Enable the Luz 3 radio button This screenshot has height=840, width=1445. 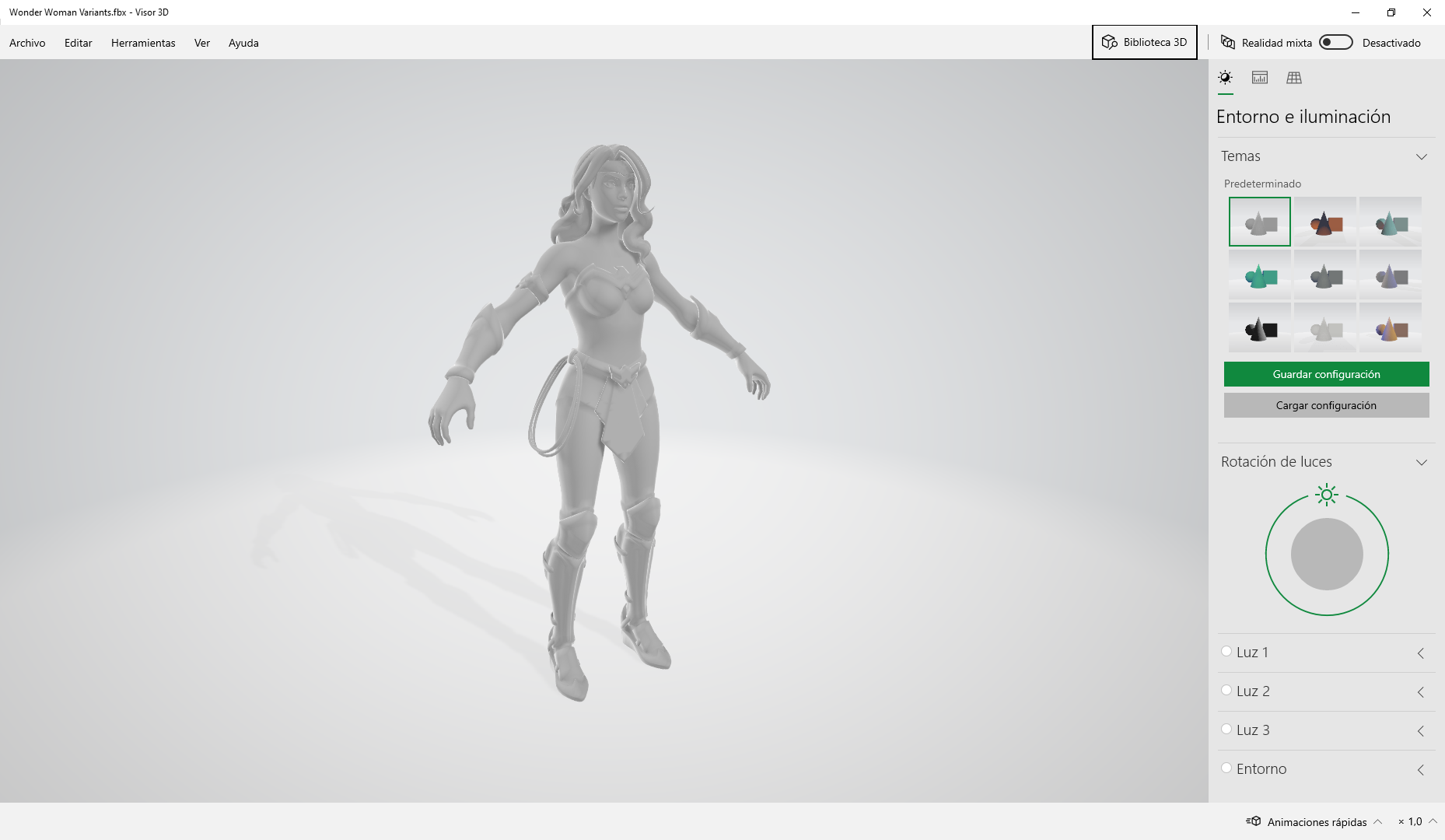[x=1226, y=730]
